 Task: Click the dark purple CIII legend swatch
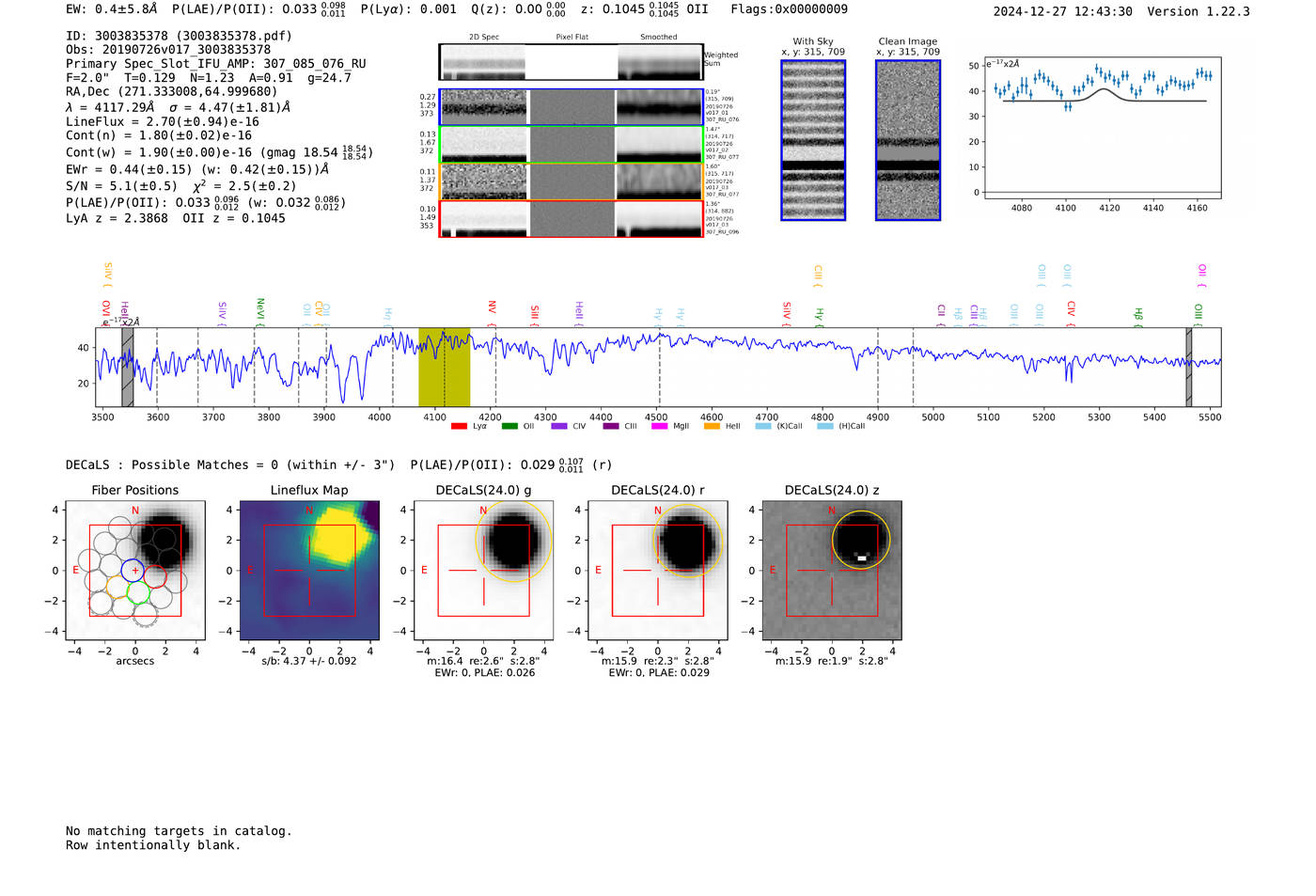tap(611, 426)
